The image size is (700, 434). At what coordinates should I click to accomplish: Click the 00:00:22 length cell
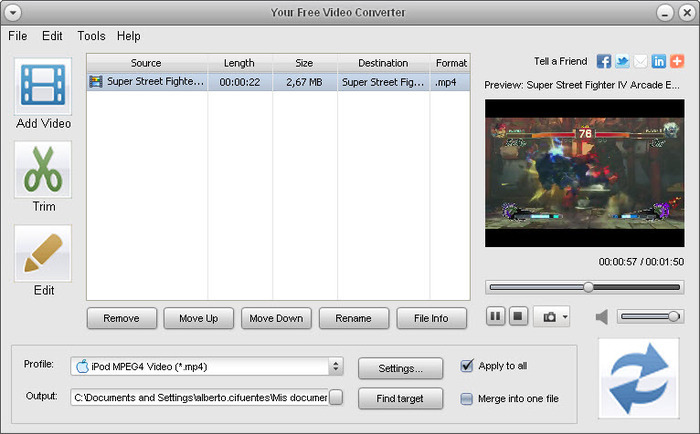point(240,82)
